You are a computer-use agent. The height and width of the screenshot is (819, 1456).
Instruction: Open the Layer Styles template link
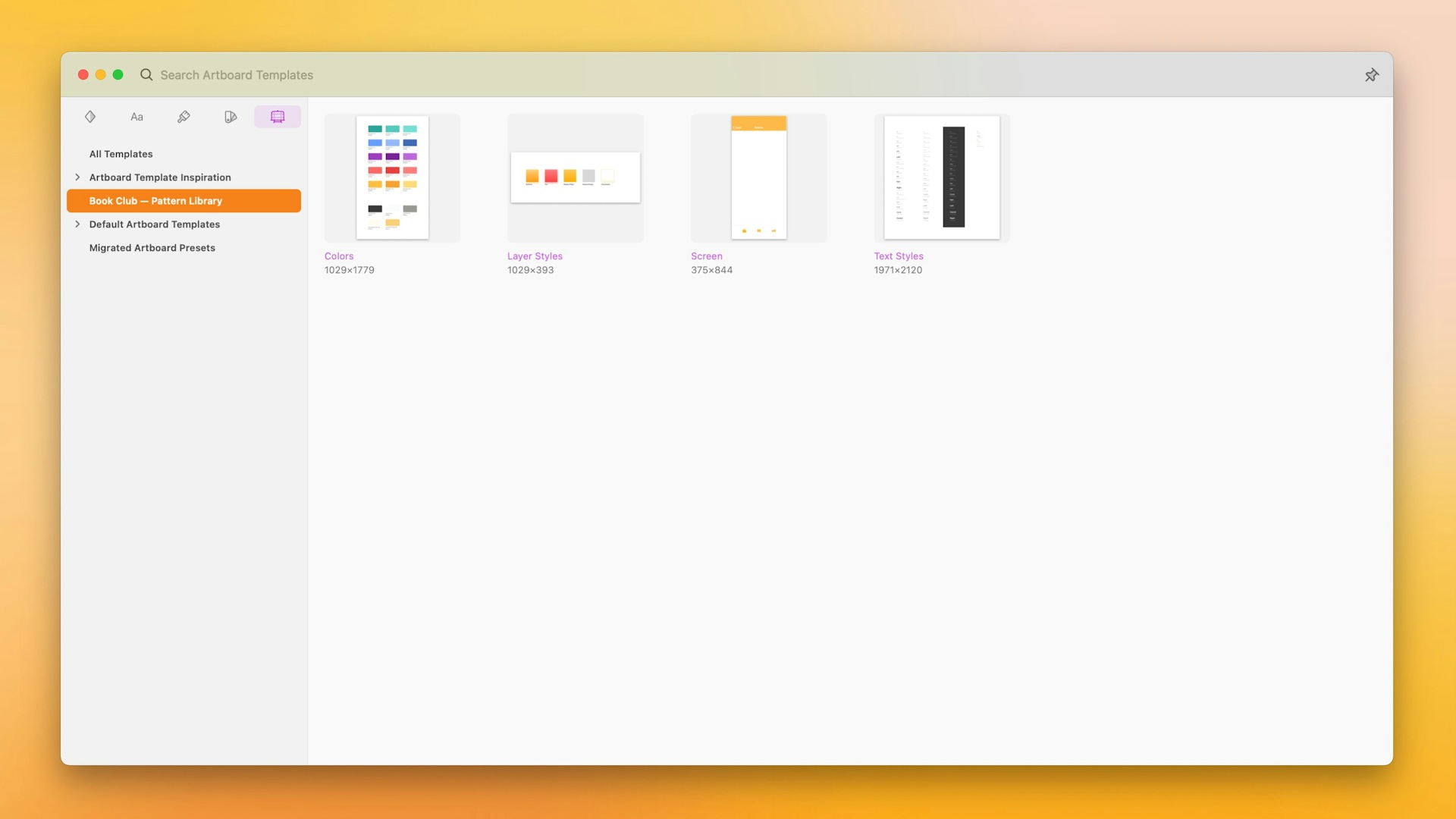tap(535, 256)
